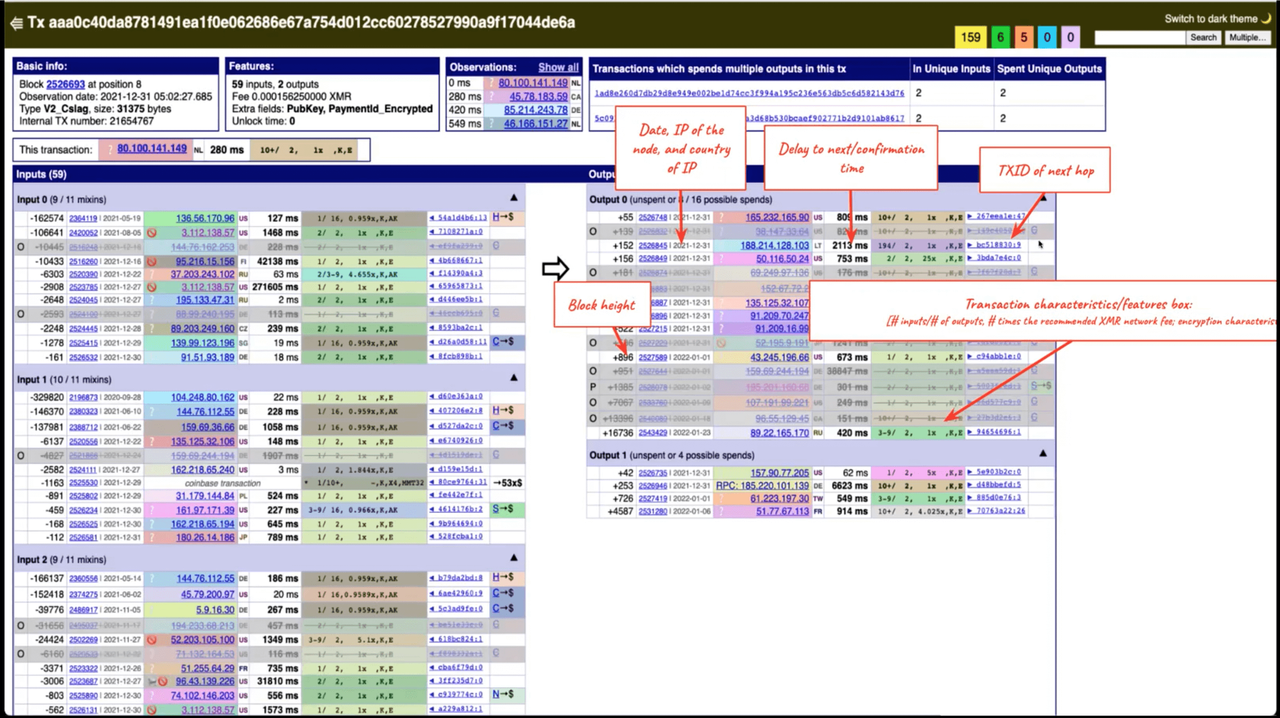The image size is (1280, 718).
Task: Click →53x$ tag on coinbase transaction row
Action: click(x=508, y=482)
